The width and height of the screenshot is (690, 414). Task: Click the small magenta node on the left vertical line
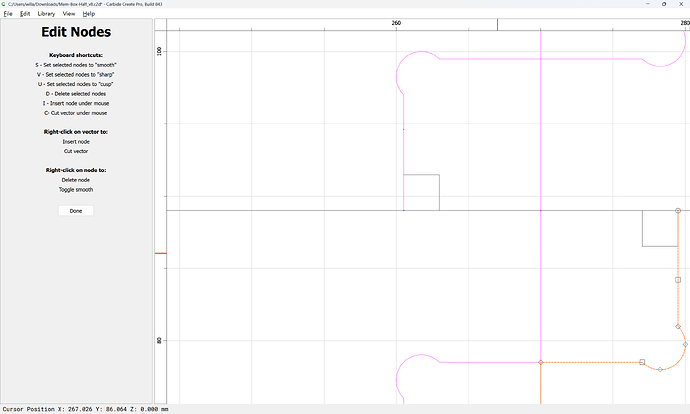(404, 129)
